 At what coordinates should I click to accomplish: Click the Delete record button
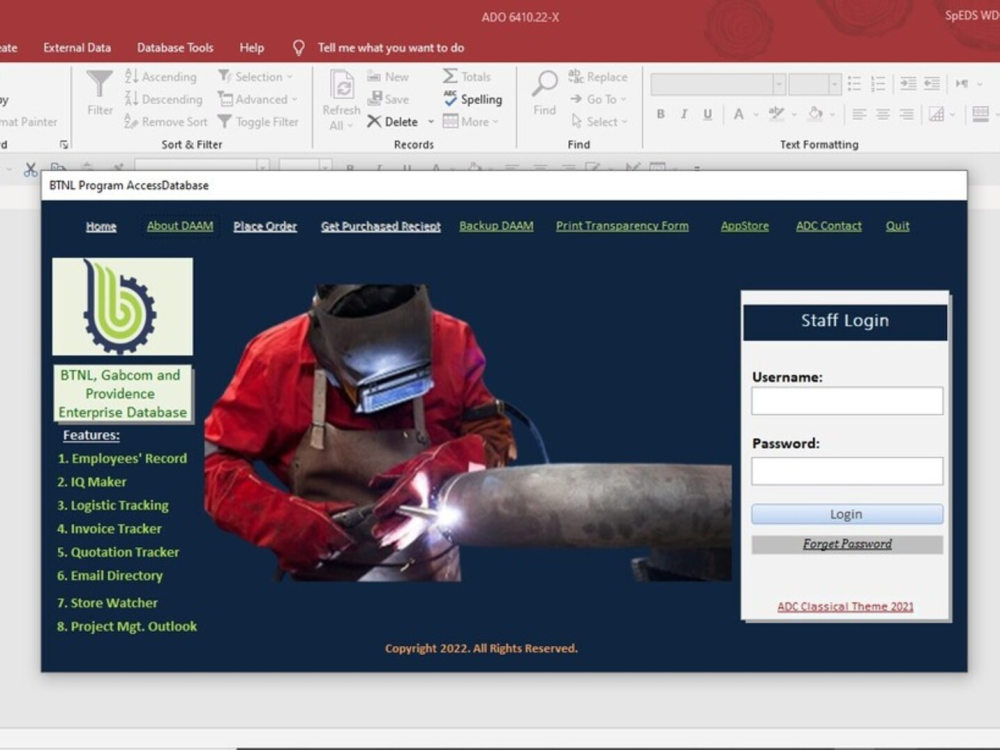pos(392,121)
